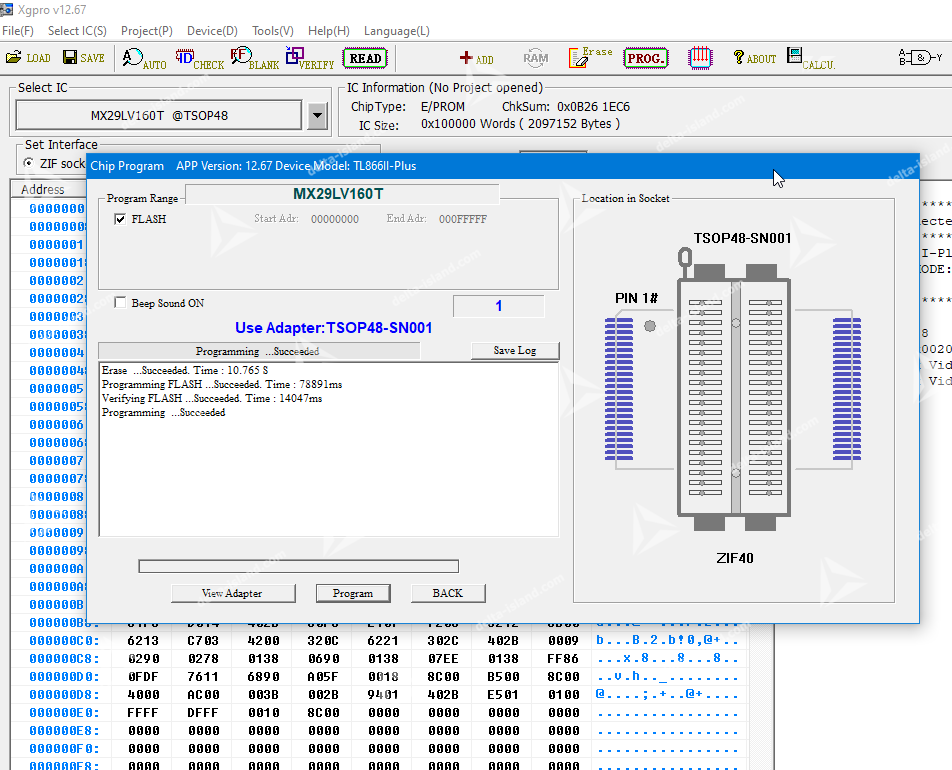952x770 pixels.
Task: Click the Program button in dialog
Action: tap(353, 593)
